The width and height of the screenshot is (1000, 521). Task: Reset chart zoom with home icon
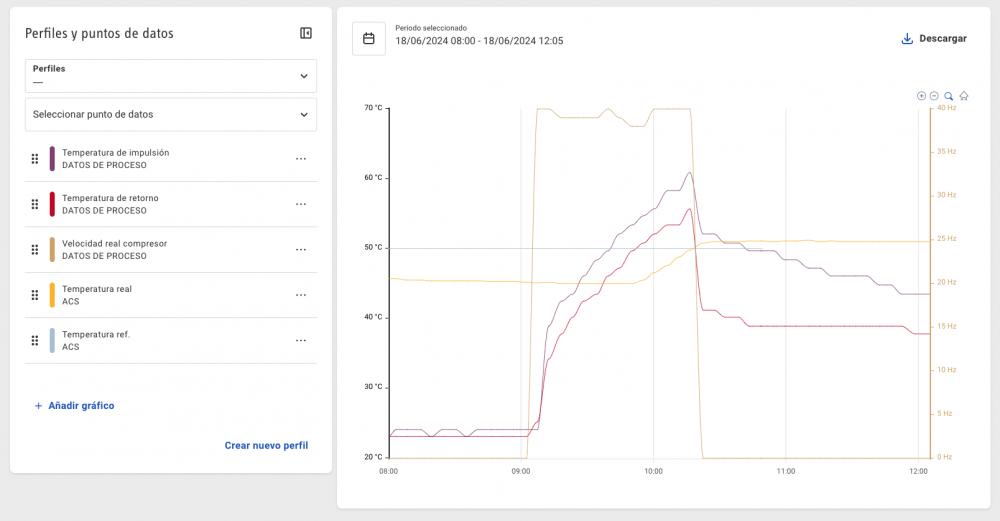(x=964, y=96)
